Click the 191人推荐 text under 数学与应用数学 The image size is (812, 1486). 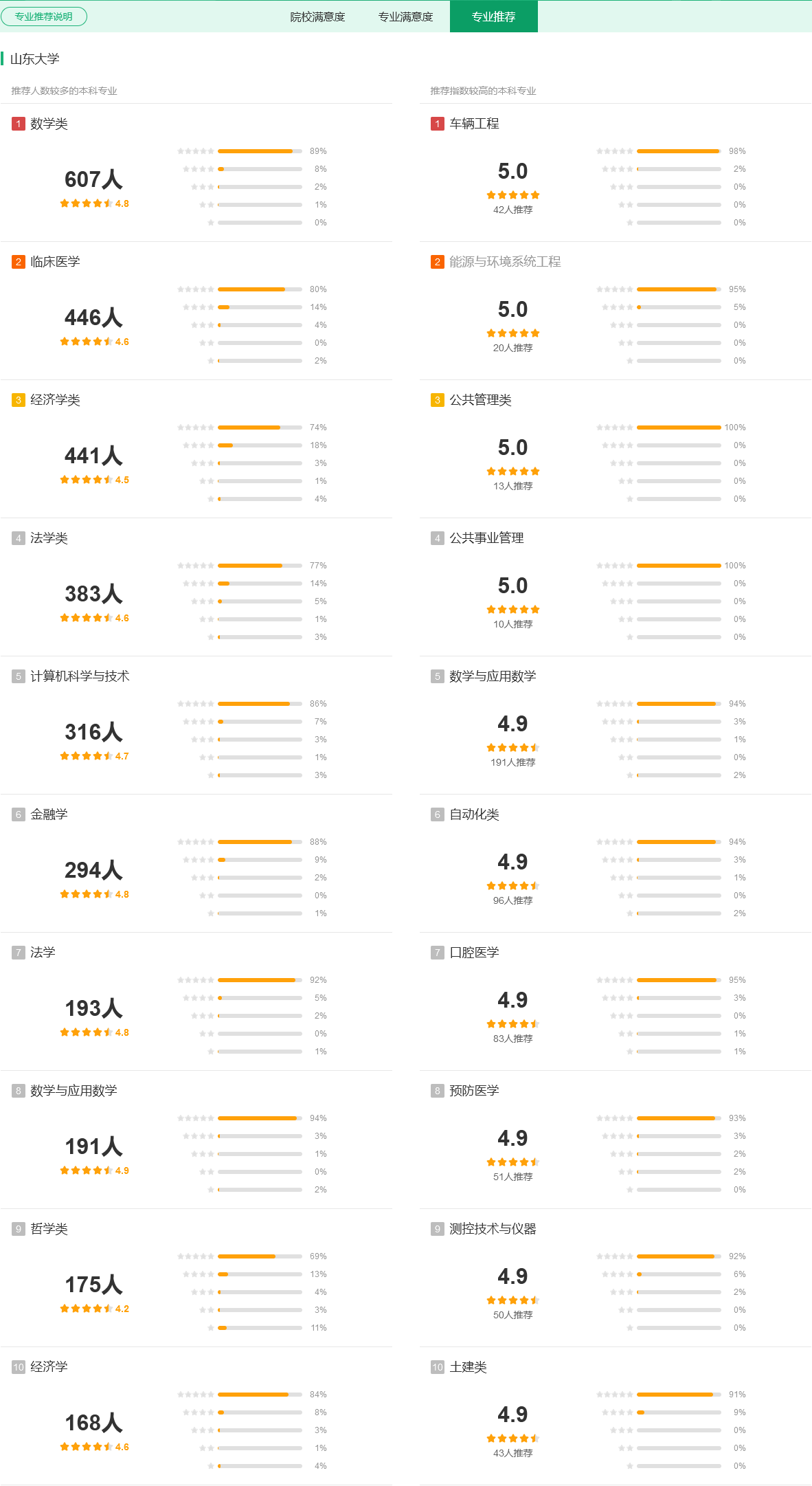coord(513,762)
